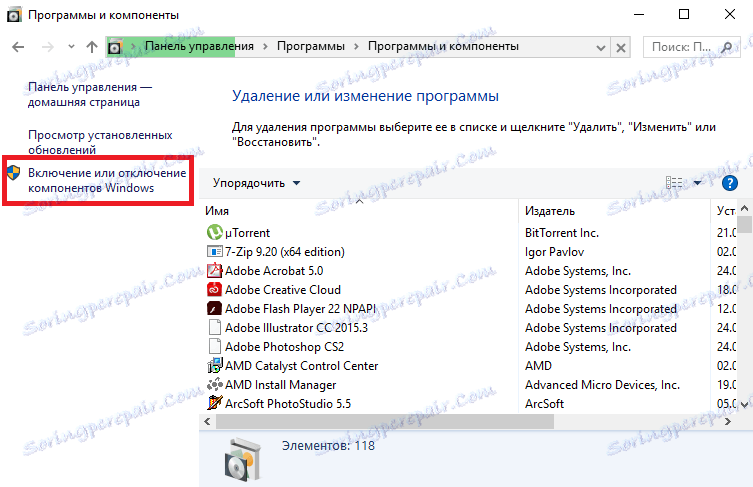753x487 pixels.
Task: Click the title bar window icon
Action: tap(14, 15)
